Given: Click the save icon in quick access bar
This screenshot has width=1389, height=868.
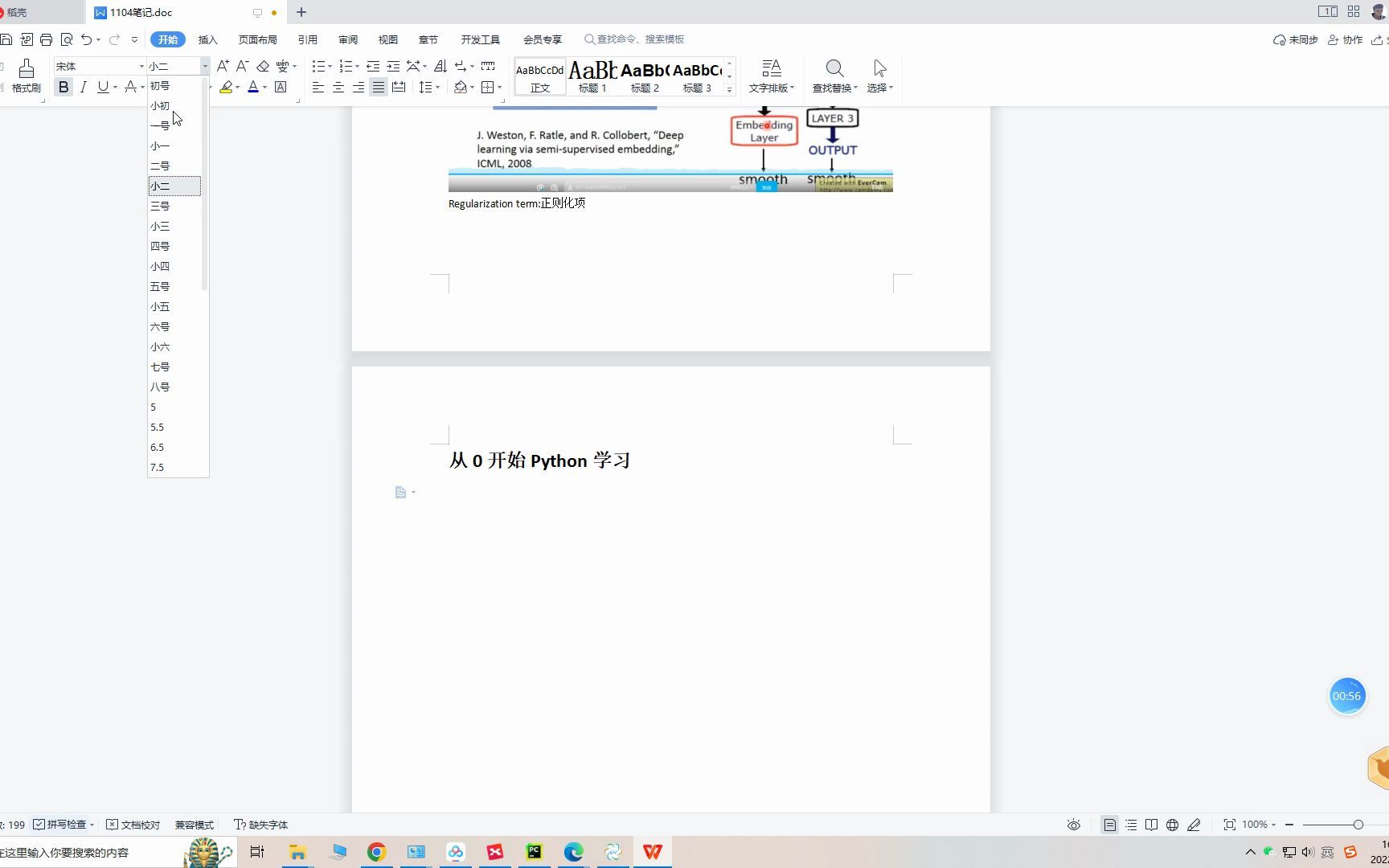Looking at the screenshot, I should (6, 39).
